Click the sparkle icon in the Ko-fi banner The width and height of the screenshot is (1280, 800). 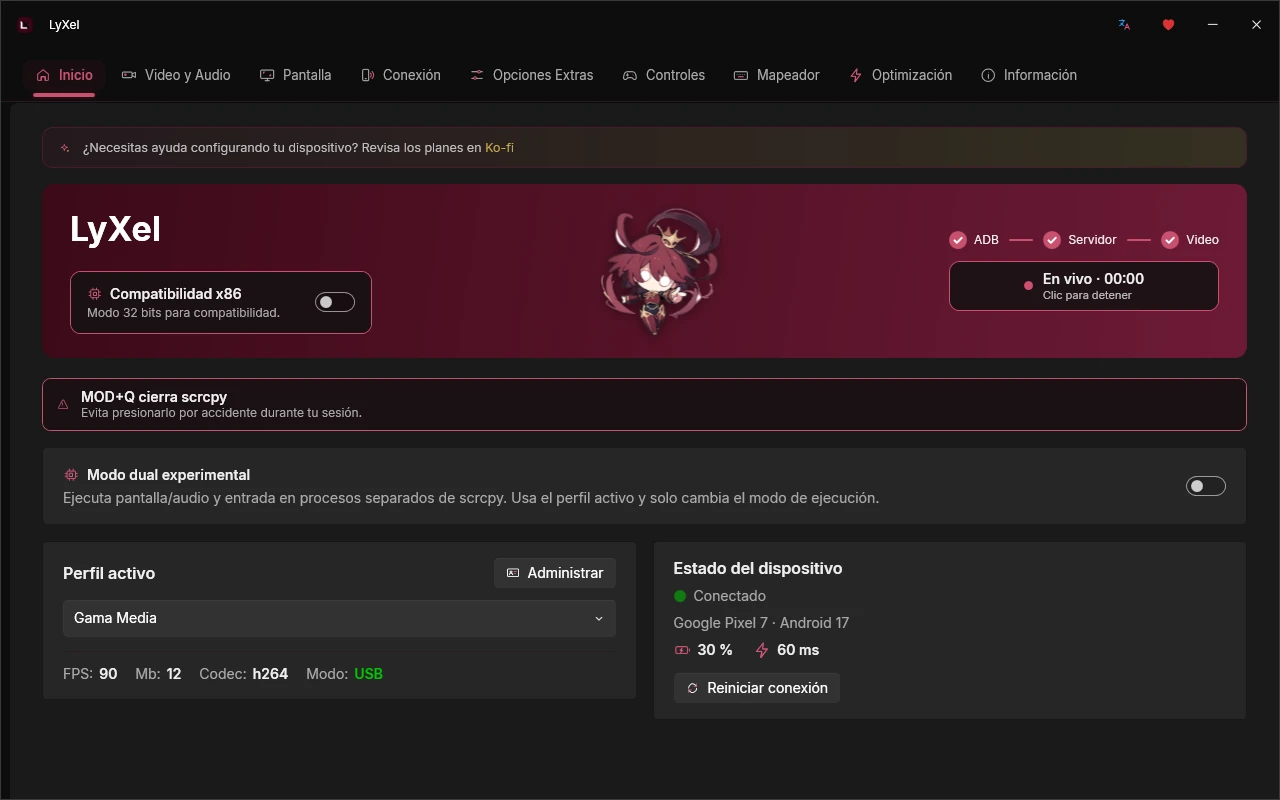(x=65, y=148)
